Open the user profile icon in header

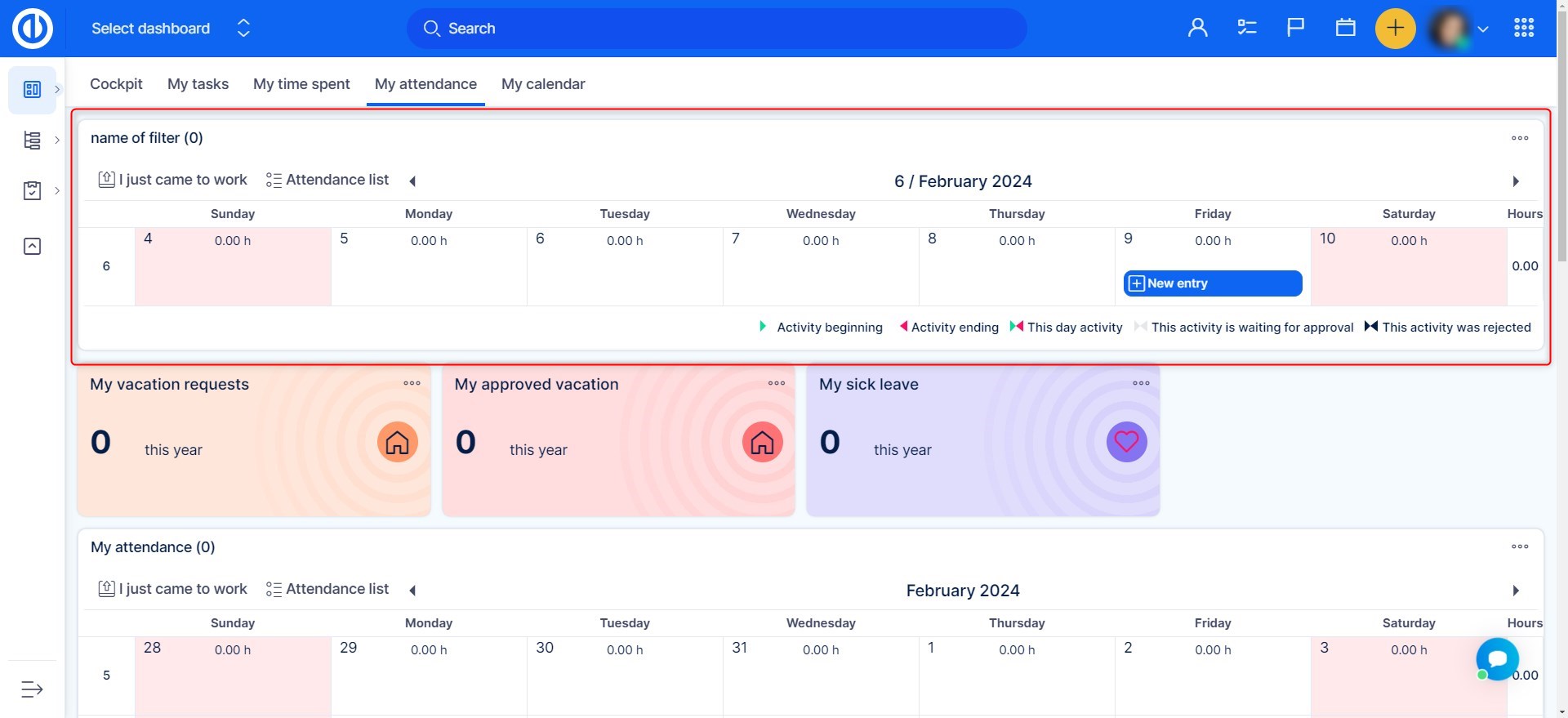[1197, 29]
